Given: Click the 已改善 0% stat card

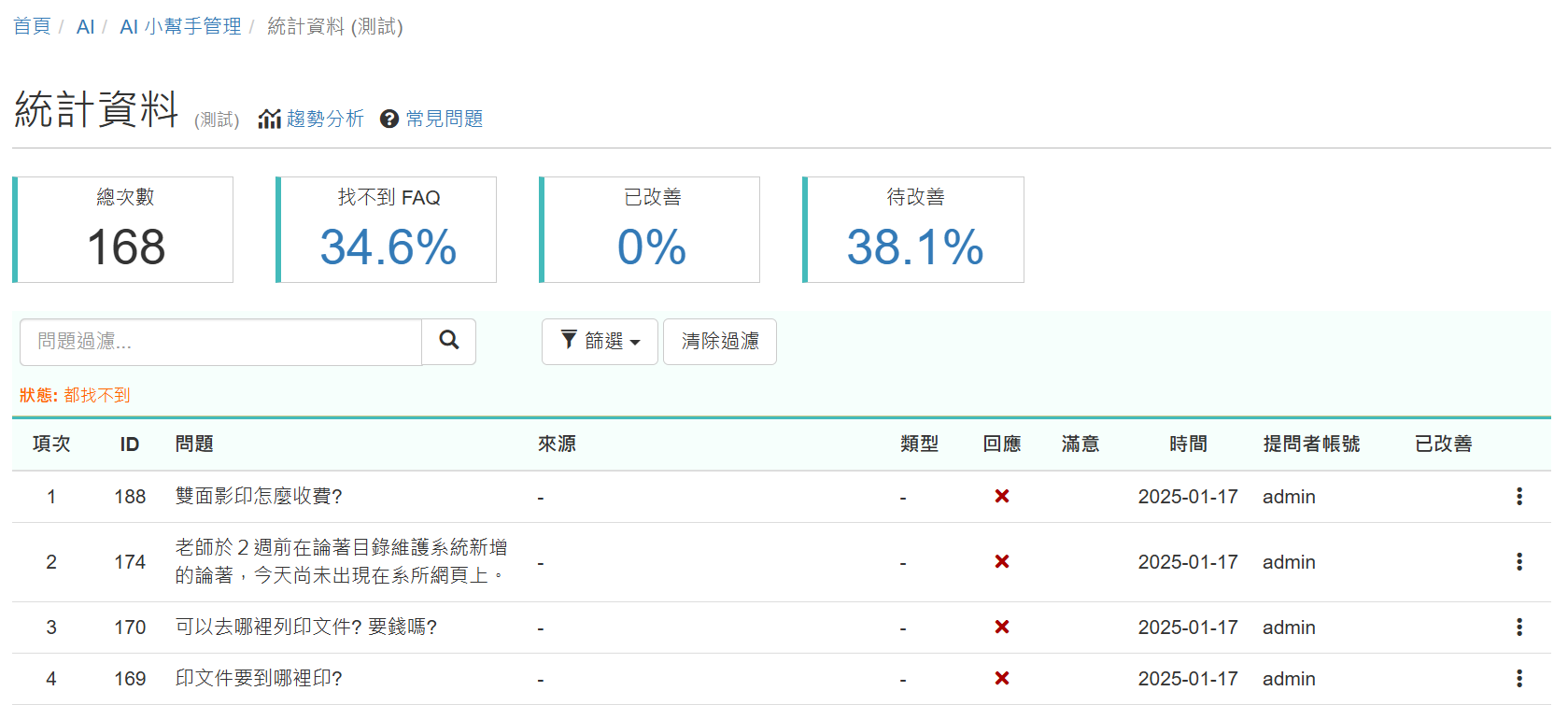Looking at the screenshot, I should tap(651, 230).
